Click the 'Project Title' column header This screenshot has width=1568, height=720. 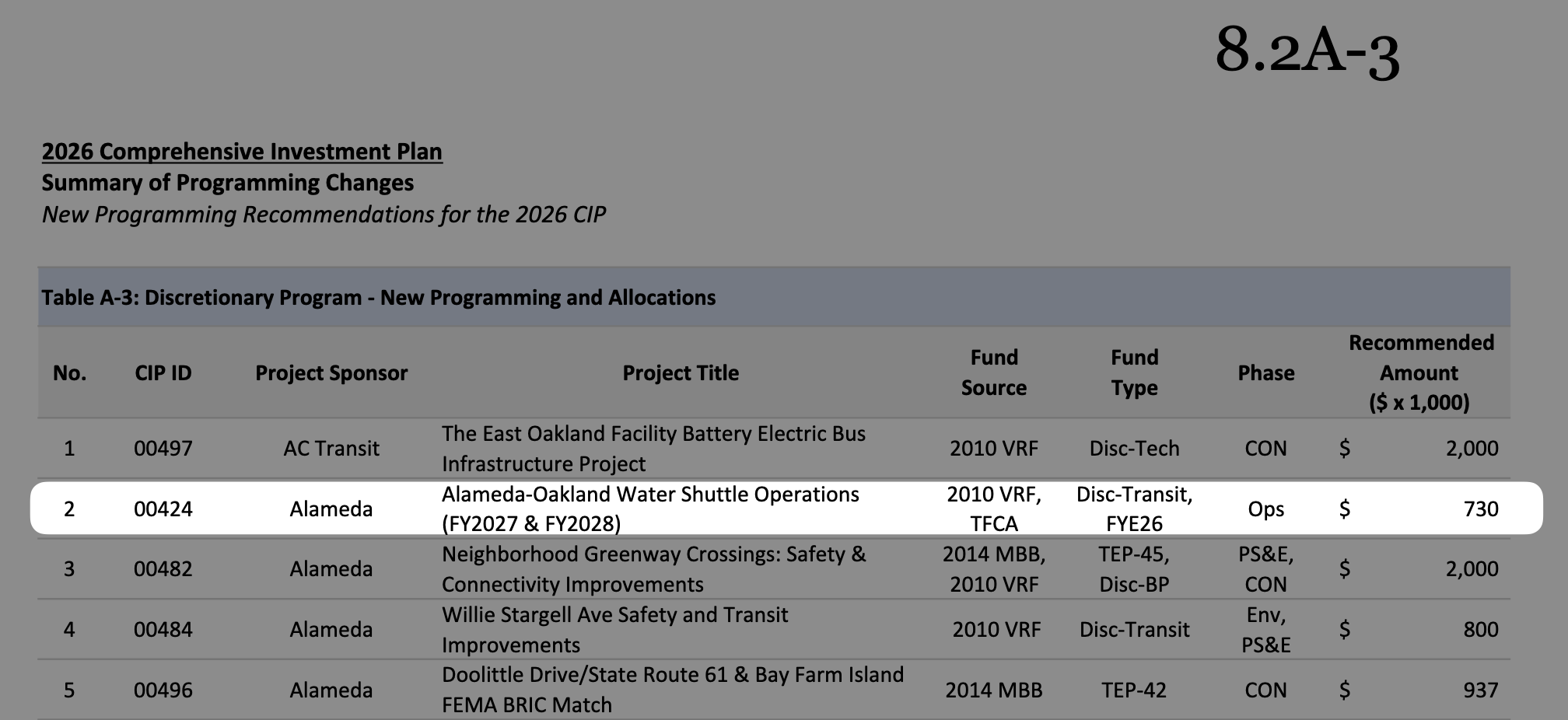pos(680,372)
